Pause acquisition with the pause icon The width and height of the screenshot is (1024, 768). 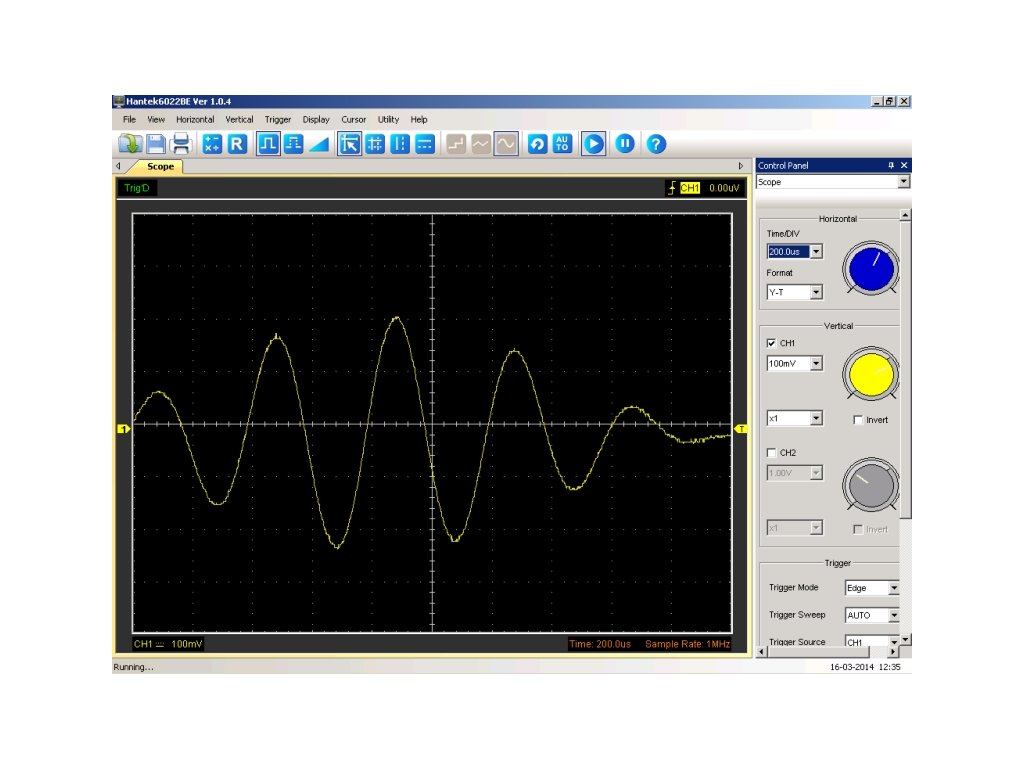(624, 144)
